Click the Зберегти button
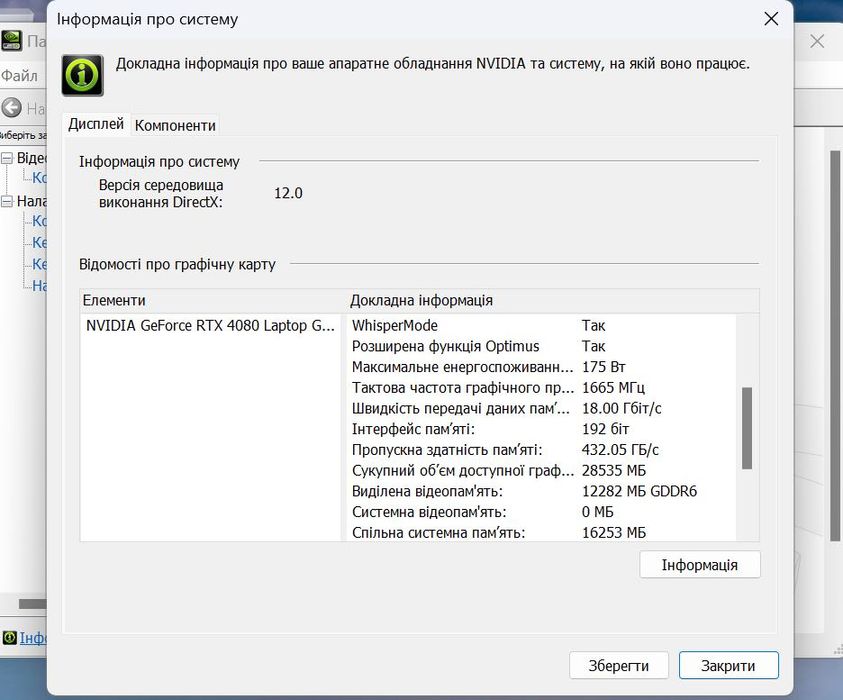 (x=619, y=666)
